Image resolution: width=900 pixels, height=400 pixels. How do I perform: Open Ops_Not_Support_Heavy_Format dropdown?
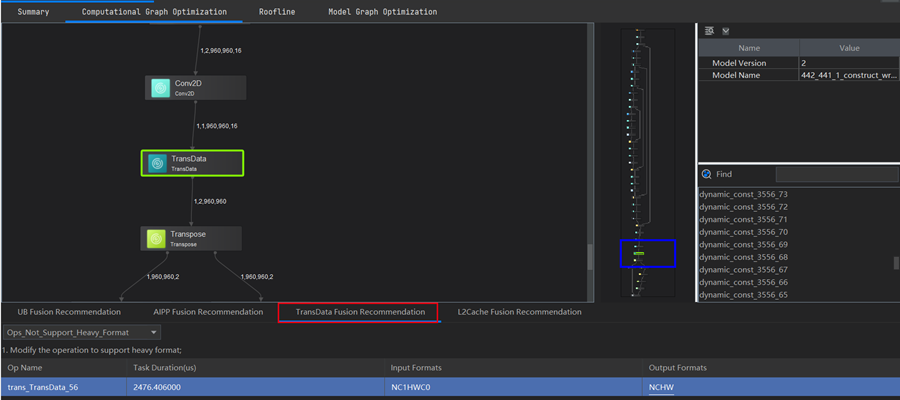pyautogui.click(x=82, y=333)
